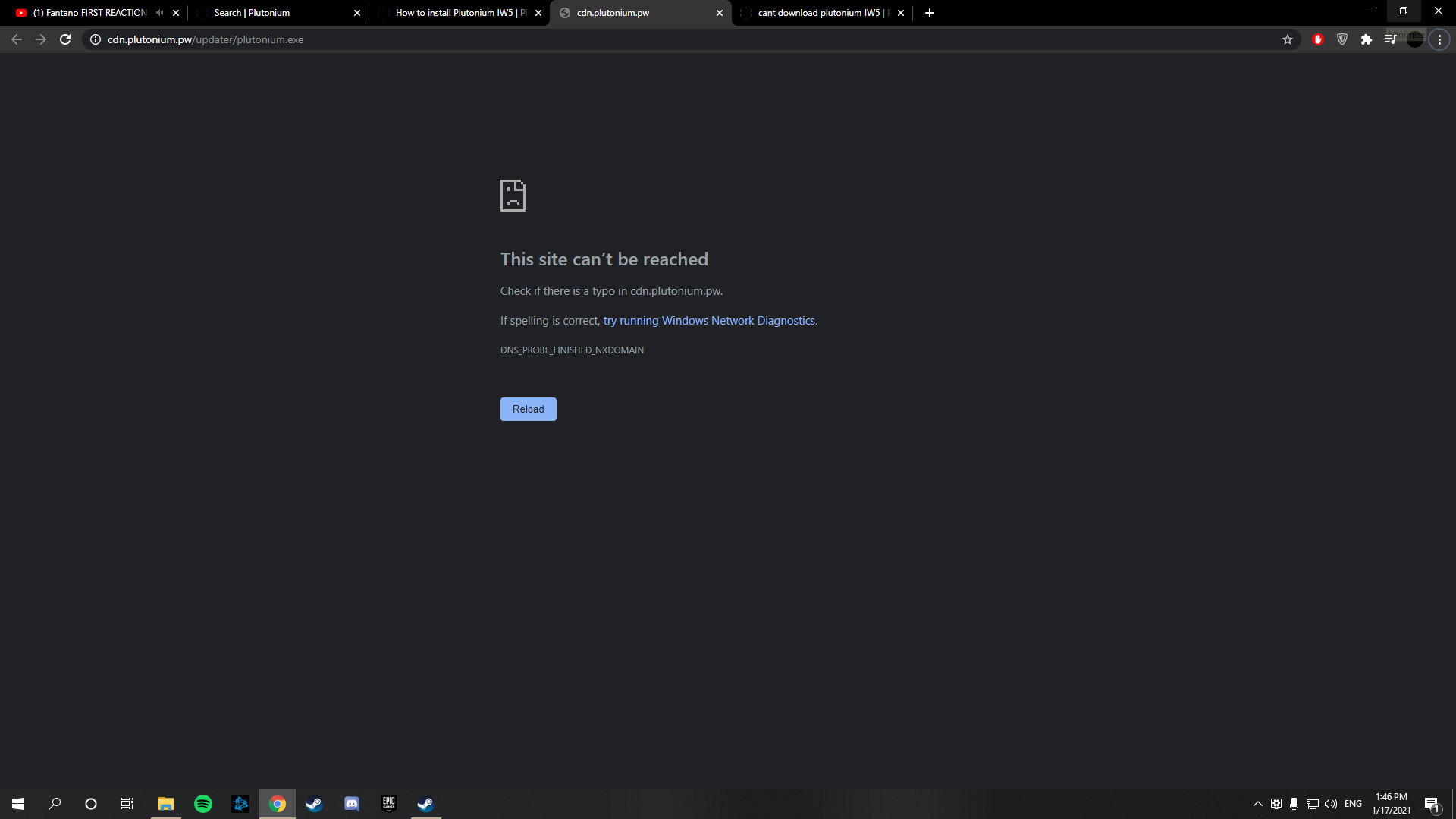Switch to cant download plutonium IW5 tab
This screenshot has height=819, width=1456.
coord(821,13)
